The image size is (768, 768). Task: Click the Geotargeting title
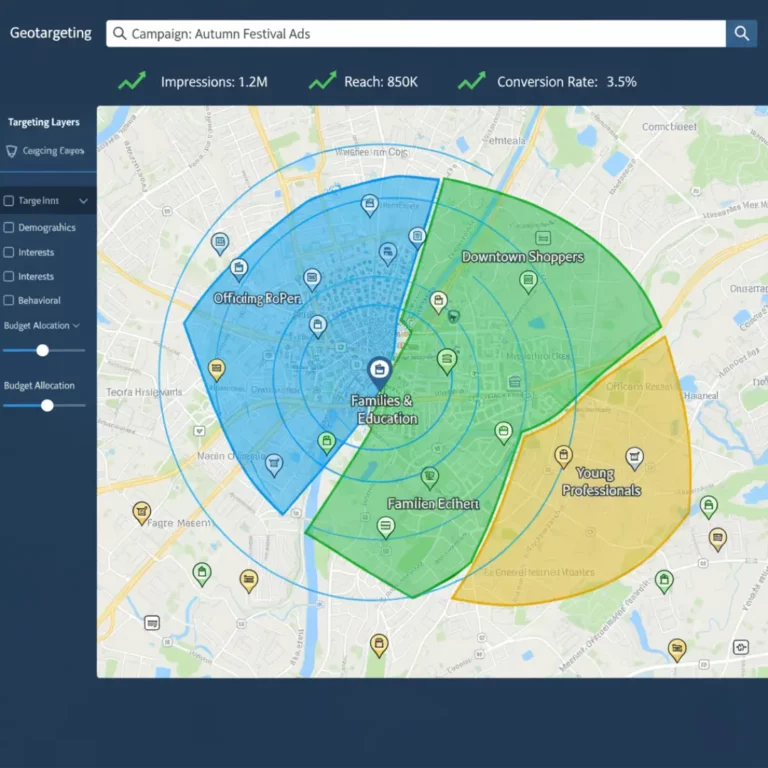click(x=50, y=33)
